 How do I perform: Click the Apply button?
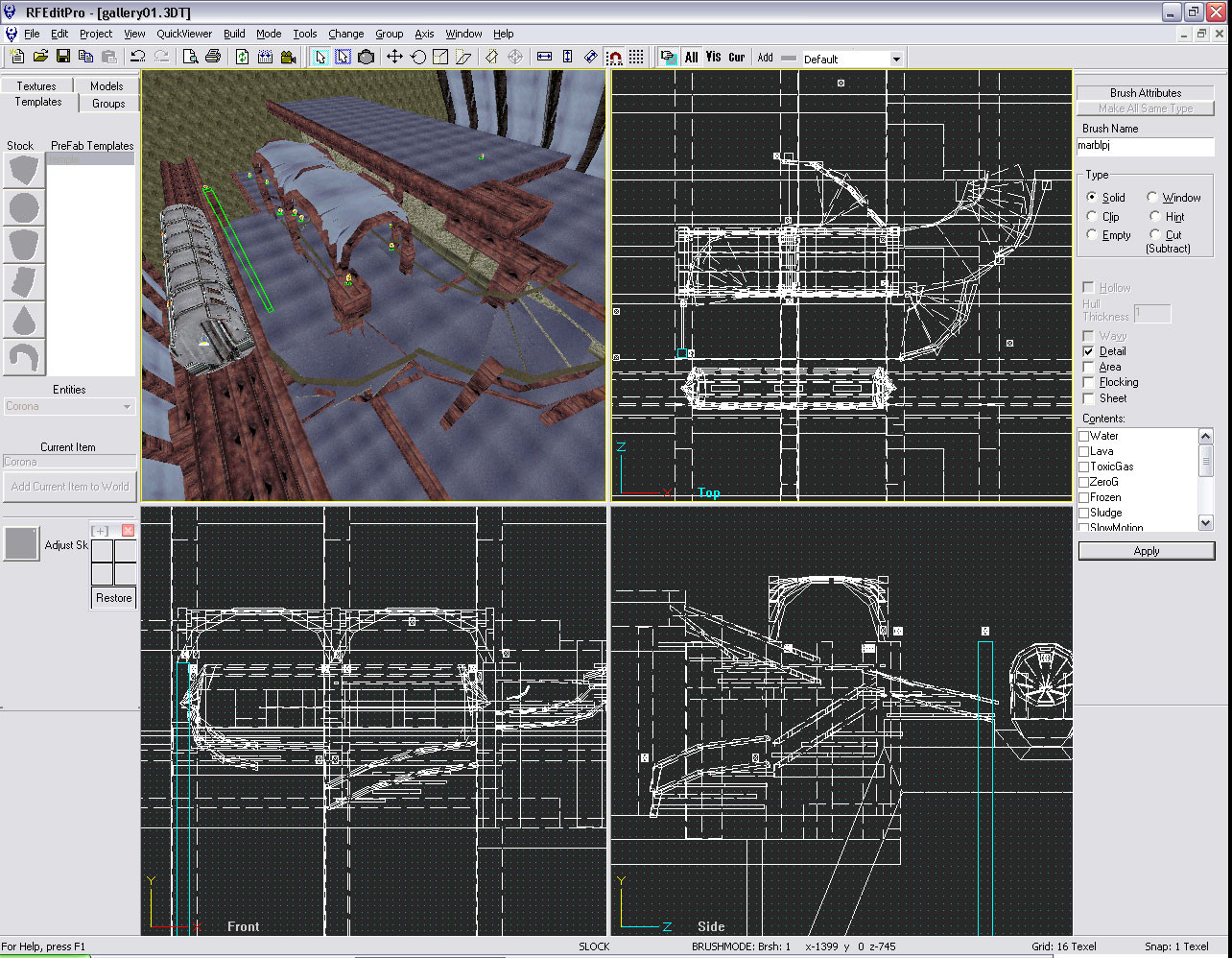(1147, 551)
